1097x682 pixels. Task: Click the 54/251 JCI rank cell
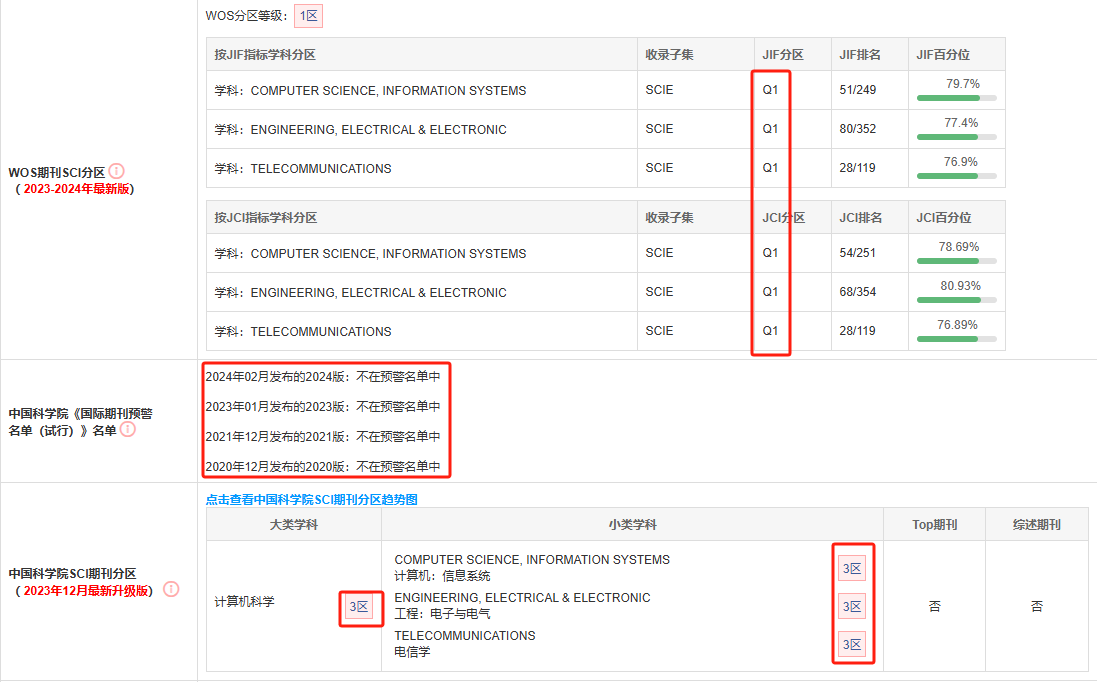(x=870, y=253)
